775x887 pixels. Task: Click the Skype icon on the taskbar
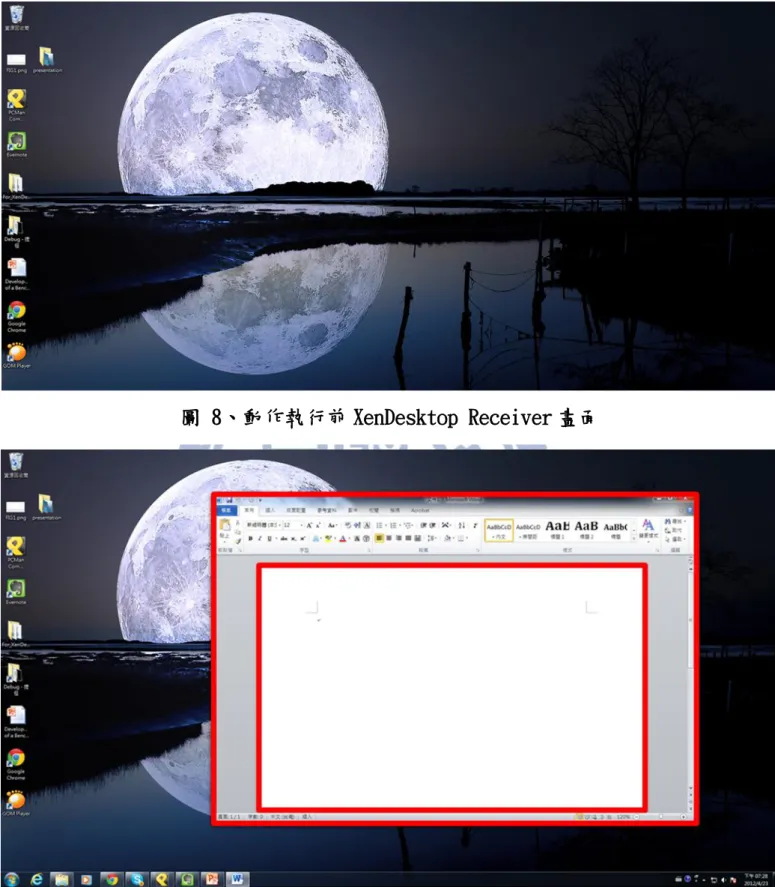(136, 879)
